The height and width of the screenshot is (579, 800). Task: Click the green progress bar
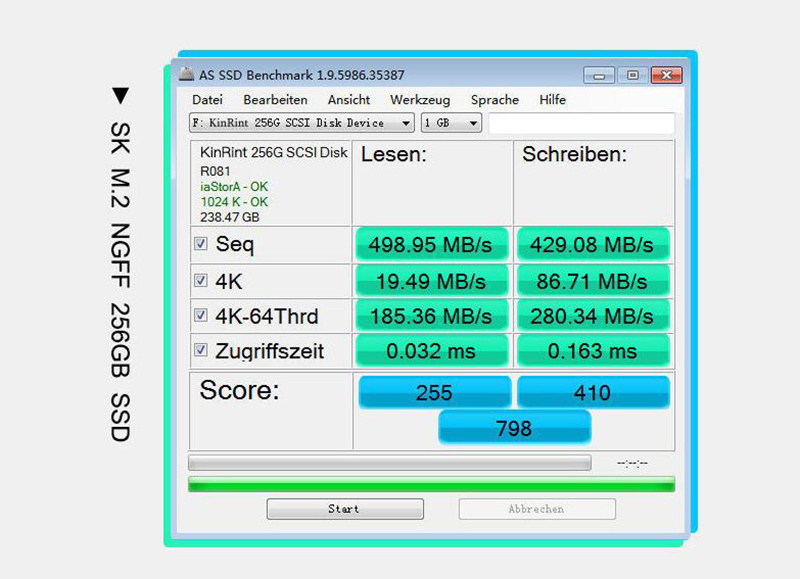click(x=431, y=484)
